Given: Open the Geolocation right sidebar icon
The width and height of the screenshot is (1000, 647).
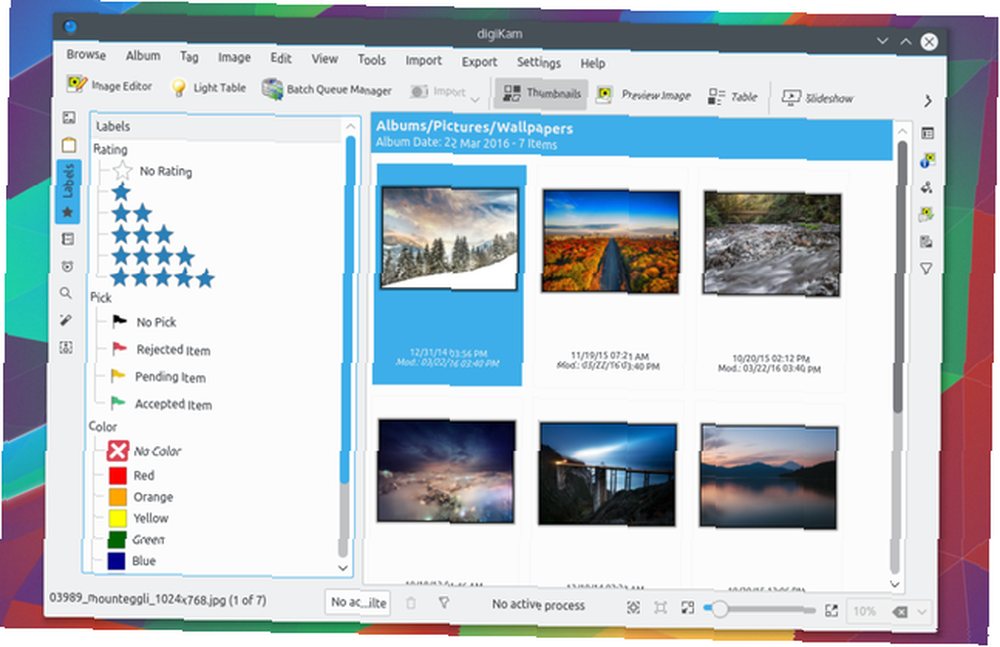Looking at the screenshot, I should (927, 214).
